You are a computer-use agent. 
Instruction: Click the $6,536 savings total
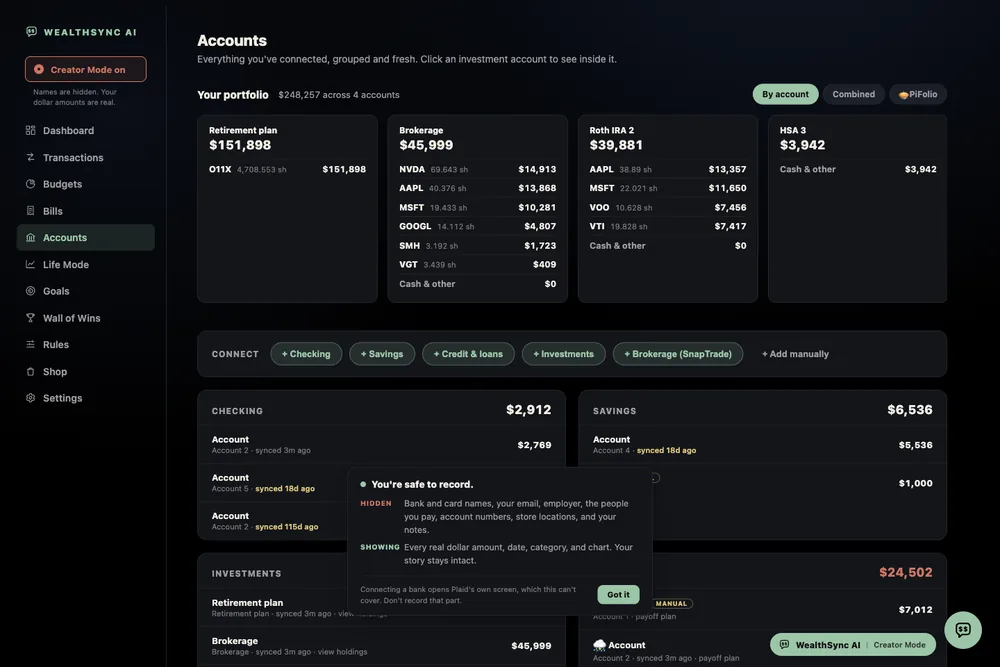pos(909,409)
